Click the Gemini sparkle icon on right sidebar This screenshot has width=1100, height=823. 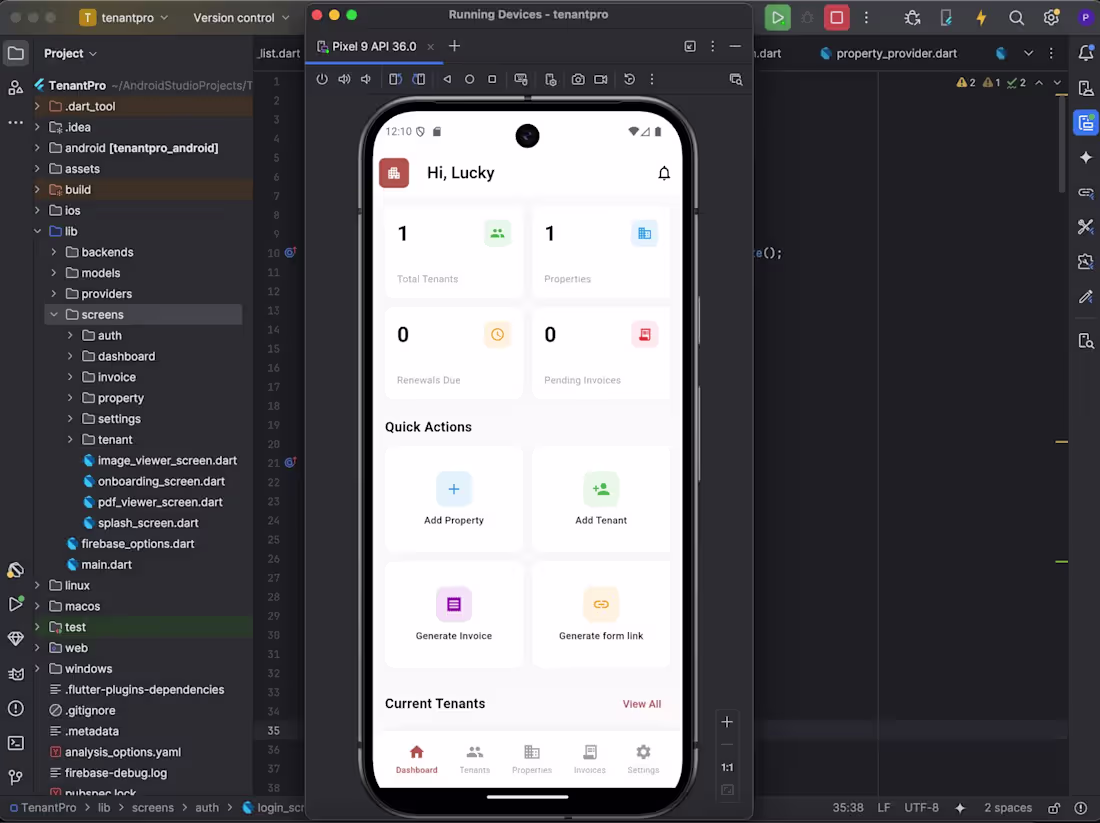pyautogui.click(x=1085, y=157)
